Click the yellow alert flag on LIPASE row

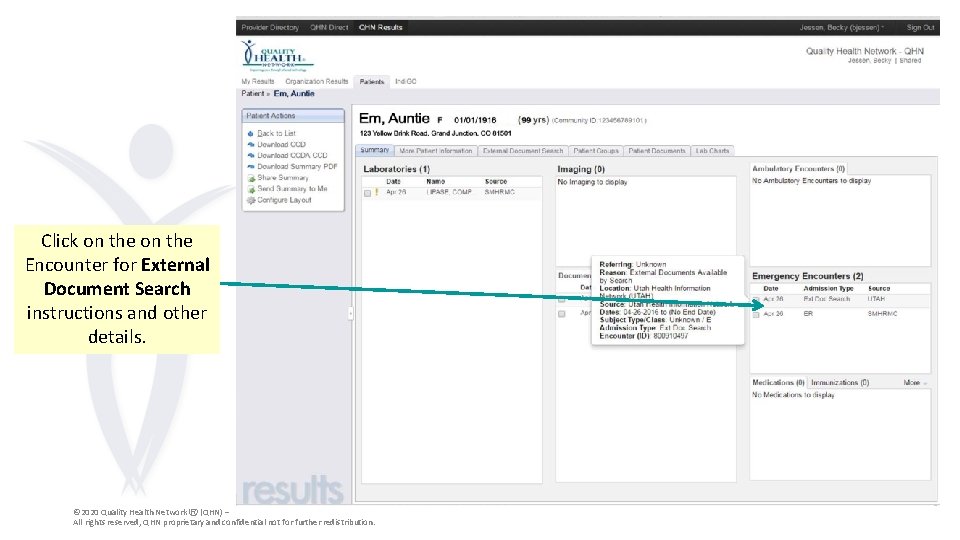[x=377, y=192]
